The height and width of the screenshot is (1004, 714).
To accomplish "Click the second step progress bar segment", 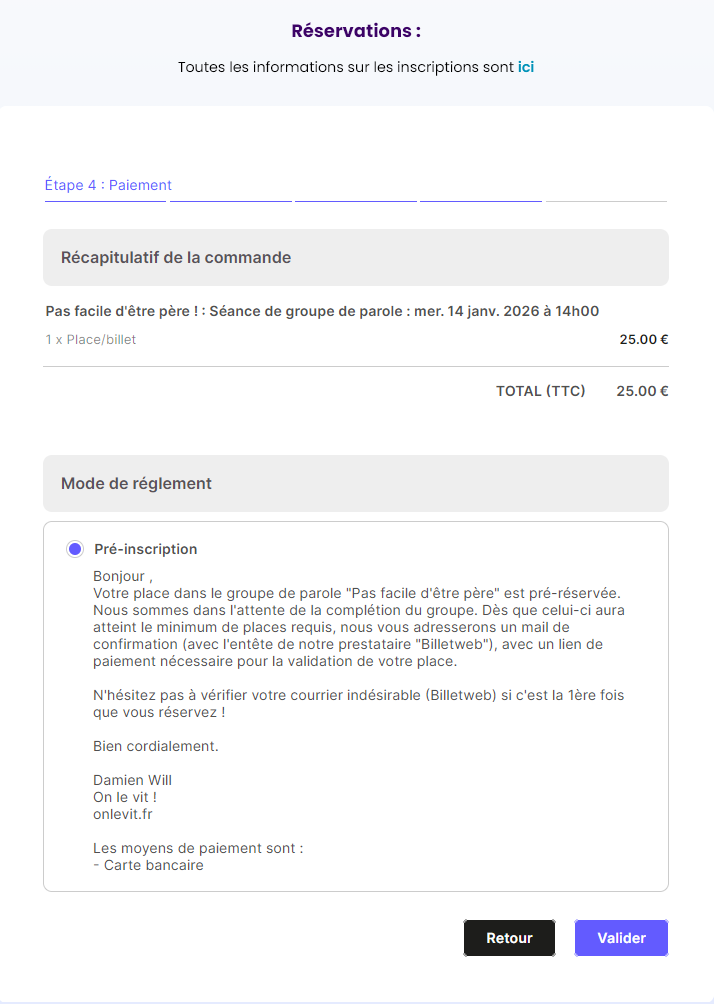I will point(230,202).
